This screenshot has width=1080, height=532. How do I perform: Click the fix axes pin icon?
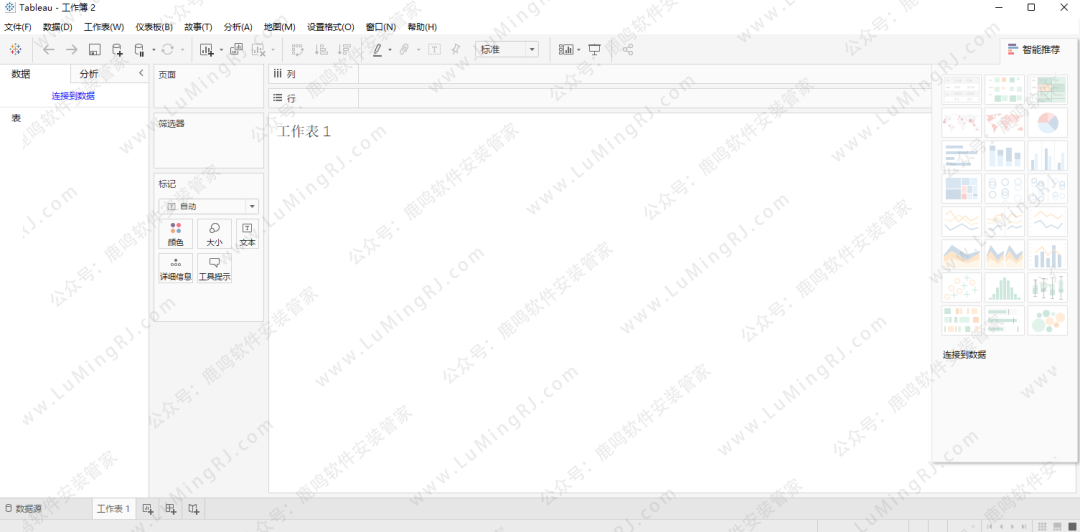coord(455,50)
